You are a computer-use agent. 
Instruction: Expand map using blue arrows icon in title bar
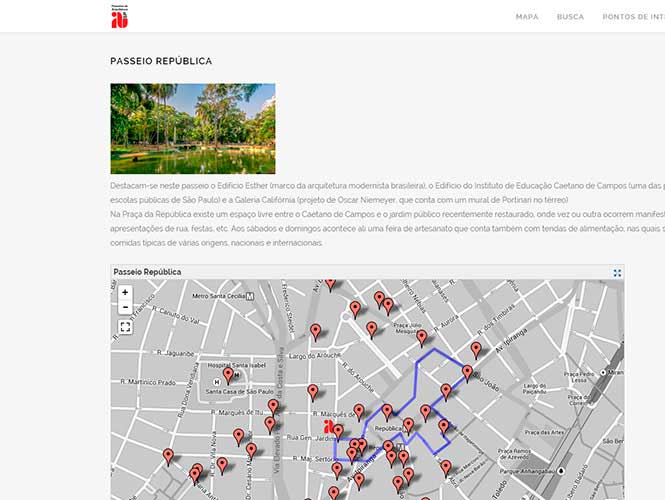617,273
